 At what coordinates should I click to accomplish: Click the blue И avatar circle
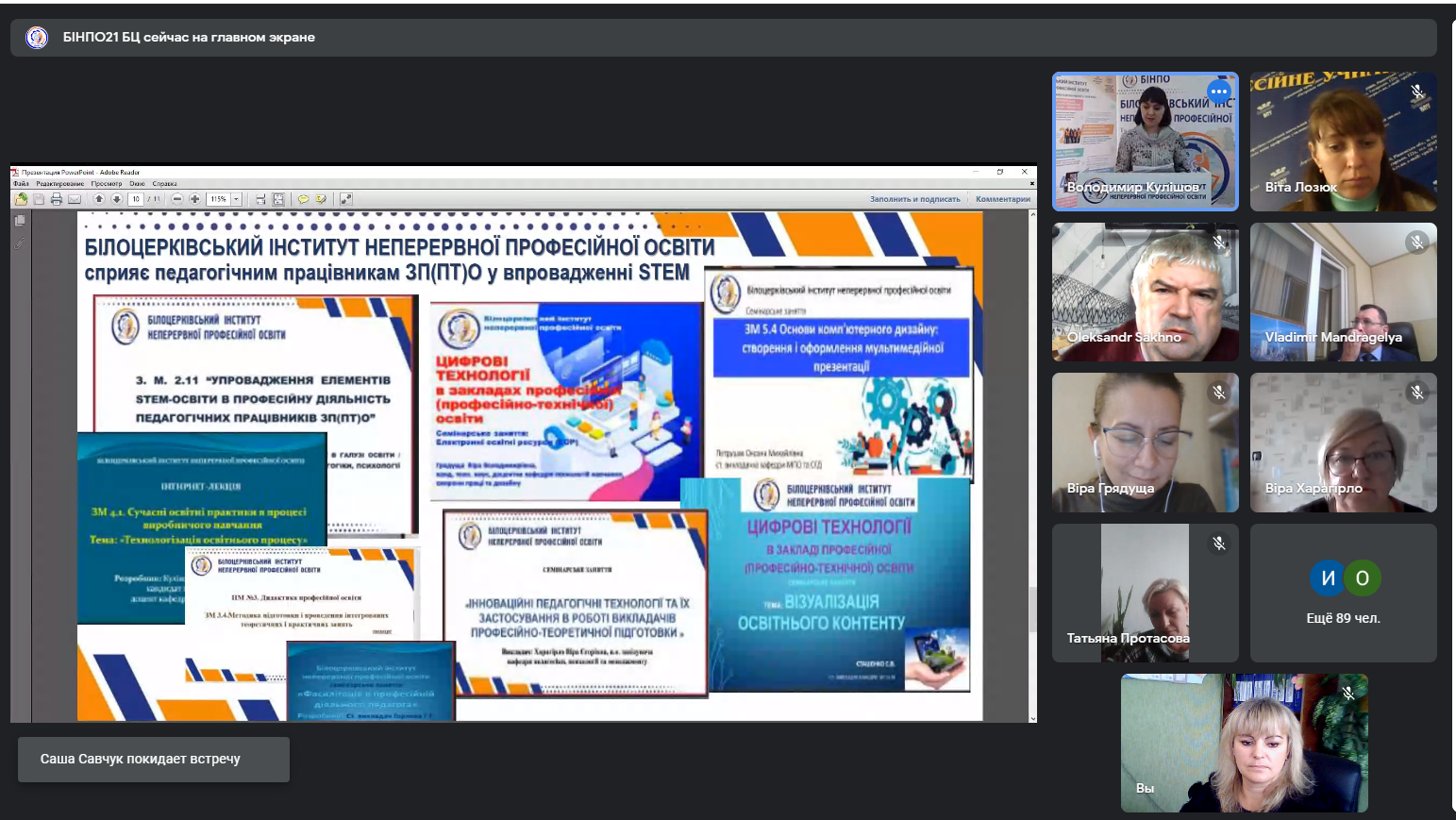pyautogui.click(x=1328, y=577)
